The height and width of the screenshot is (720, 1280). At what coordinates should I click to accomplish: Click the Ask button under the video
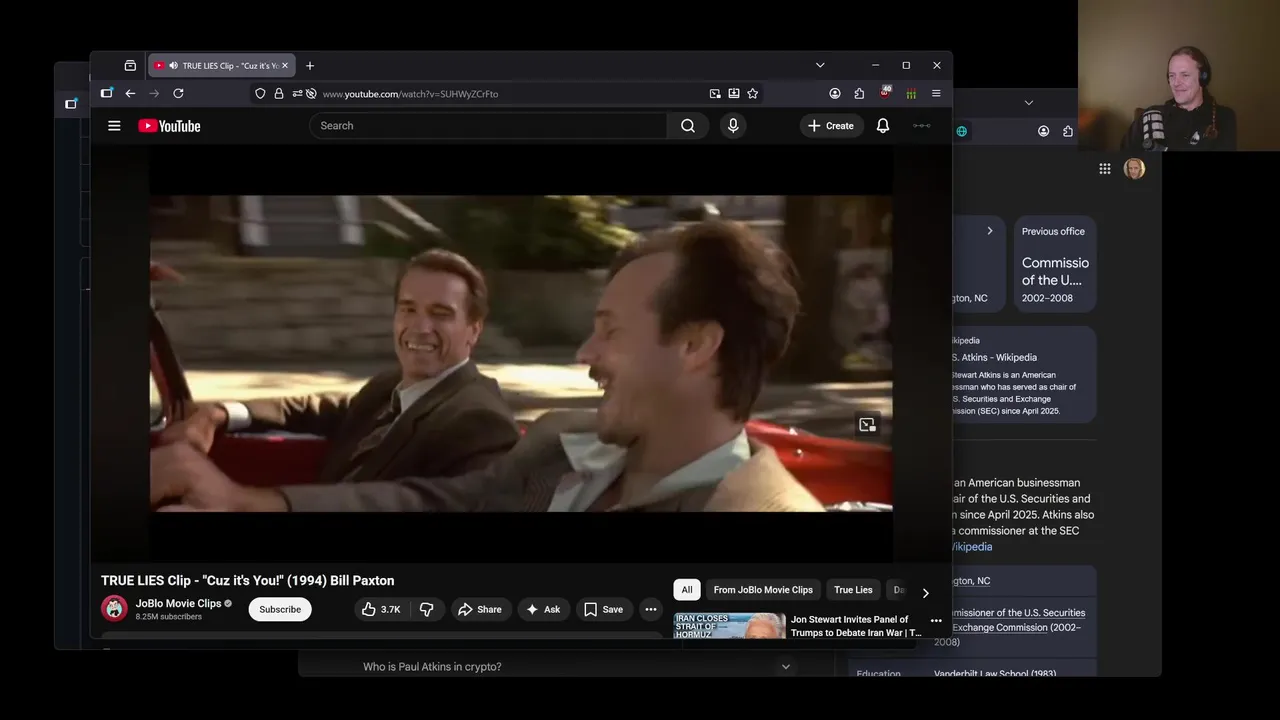point(543,609)
